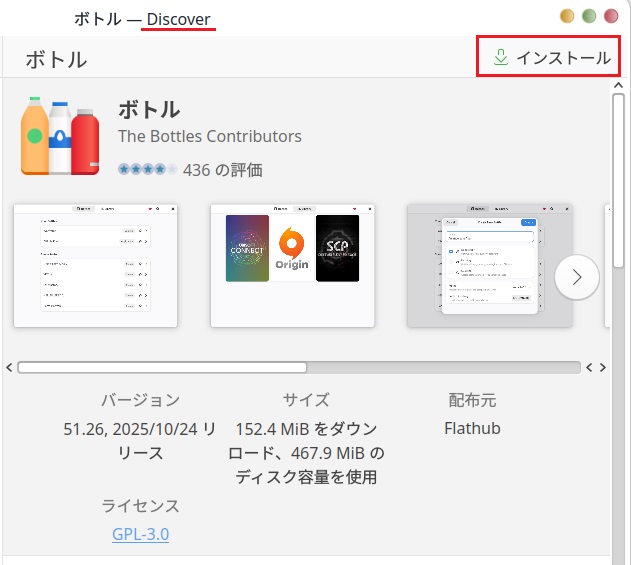The height and width of the screenshot is (565, 631).
Task: Open the GPL-3.0 license link
Action: [x=141, y=534]
